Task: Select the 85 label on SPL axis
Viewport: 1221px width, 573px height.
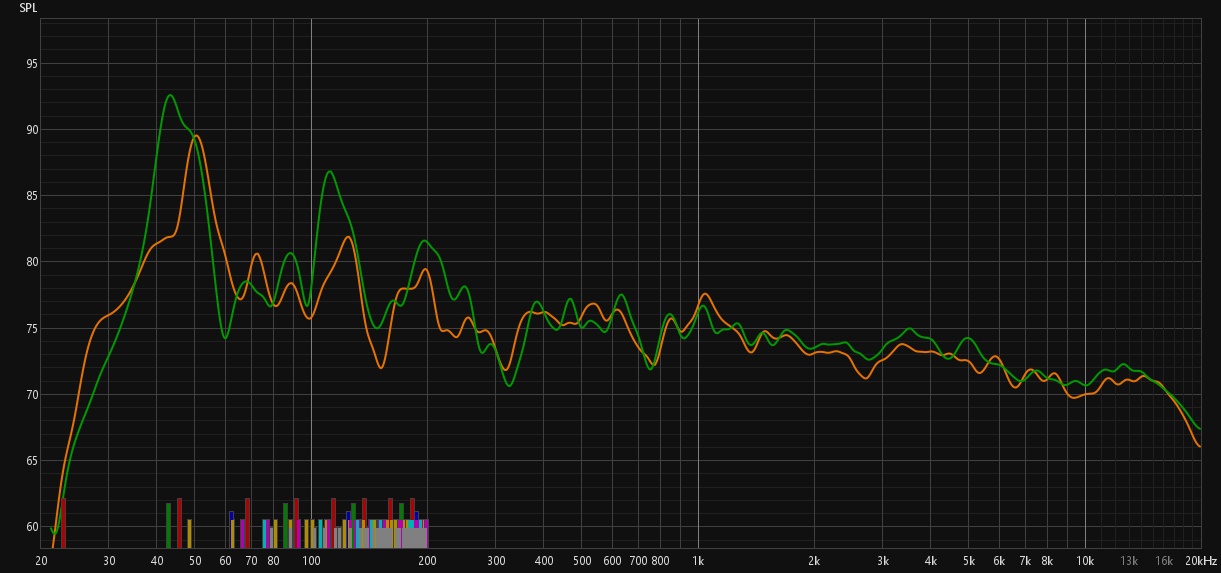Action: point(31,196)
